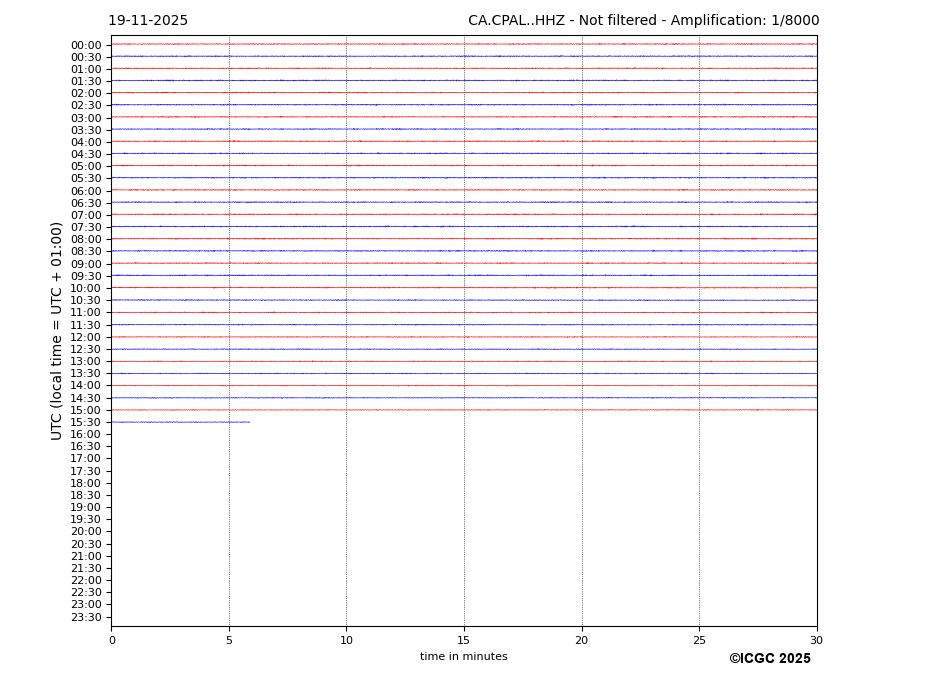
Task: Select the 20:00 time row label
Action: (86, 532)
